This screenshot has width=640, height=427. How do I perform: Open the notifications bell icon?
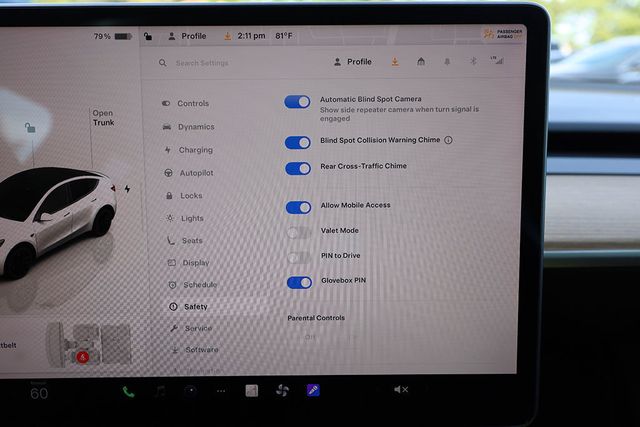(446, 62)
